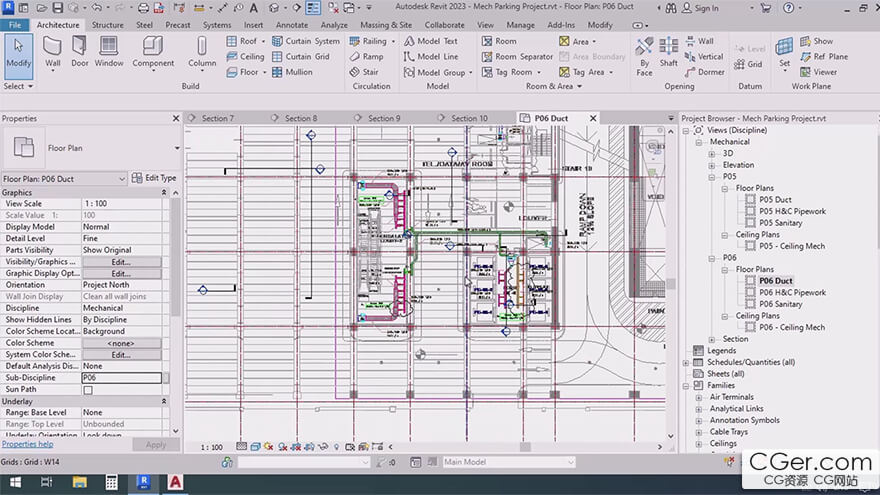Viewport: 880px width, 495px height.
Task: Select the Room Separator tool
Action: (x=517, y=57)
